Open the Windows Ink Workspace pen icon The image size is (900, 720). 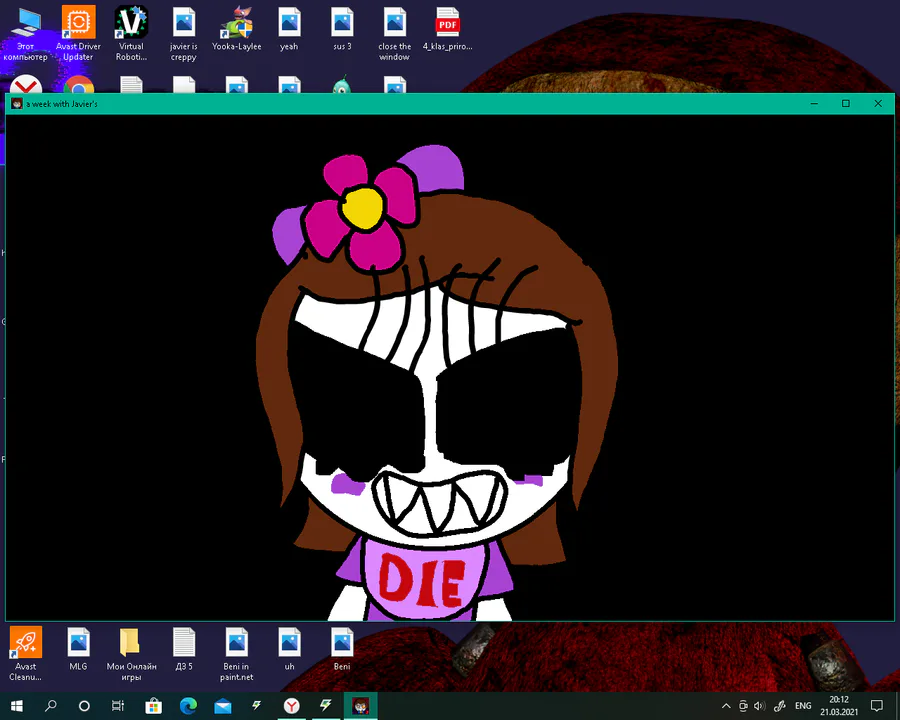point(779,706)
